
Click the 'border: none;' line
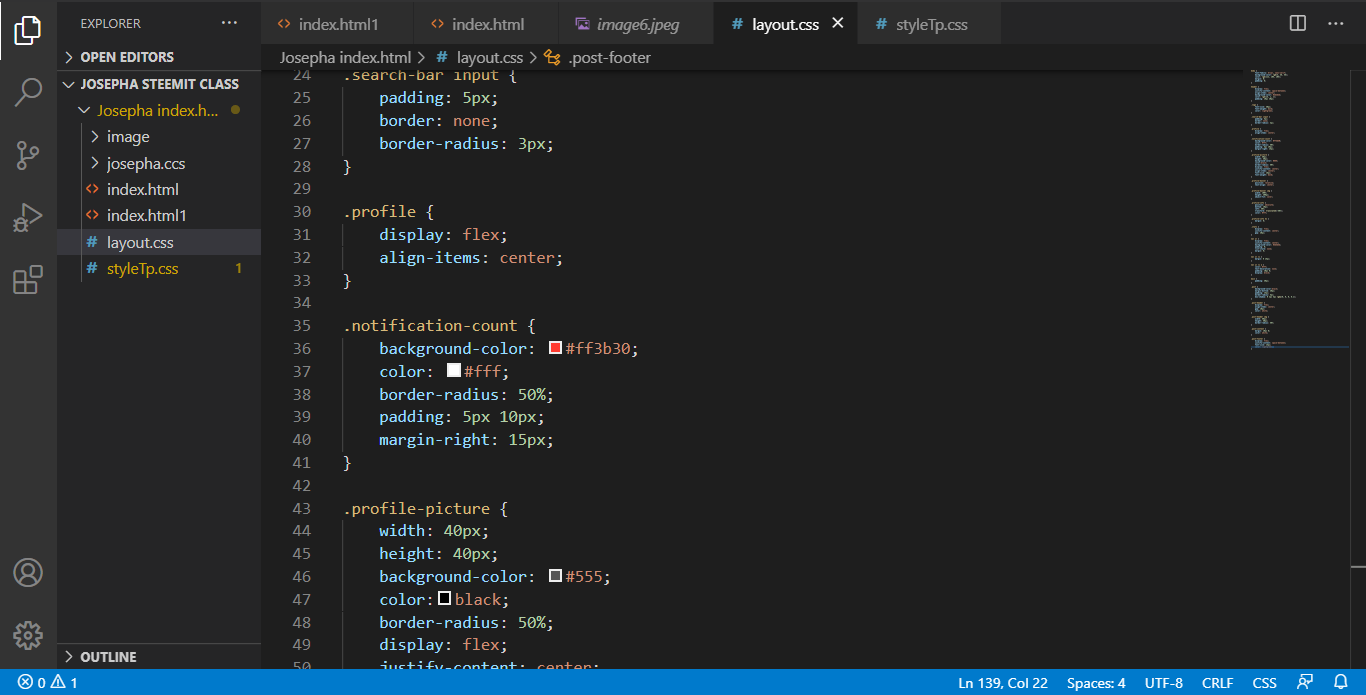pyautogui.click(x=438, y=120)
